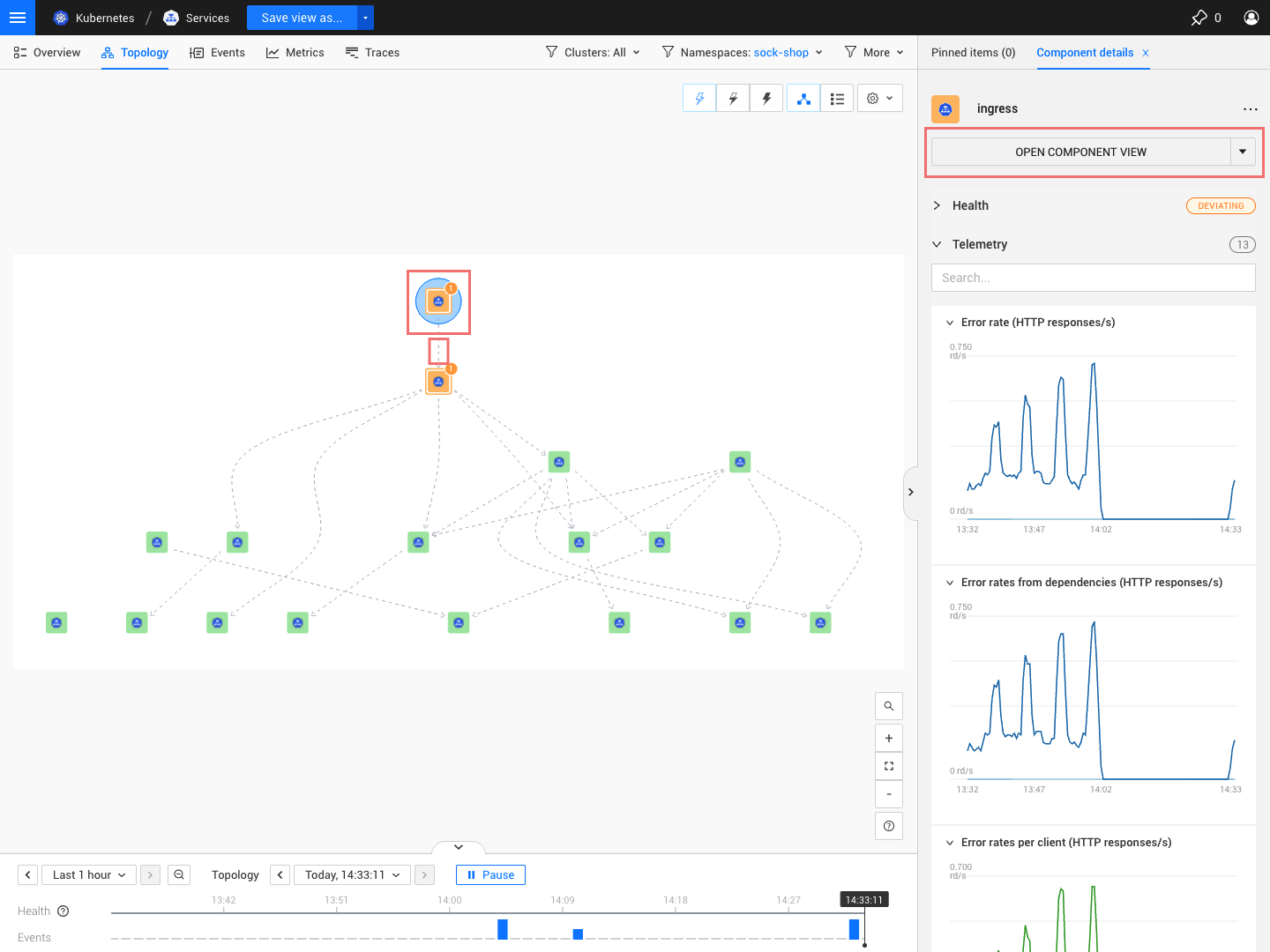Open the Pinned items tab
This screenshot has width=1270, height=952.
tap(973, 53)
